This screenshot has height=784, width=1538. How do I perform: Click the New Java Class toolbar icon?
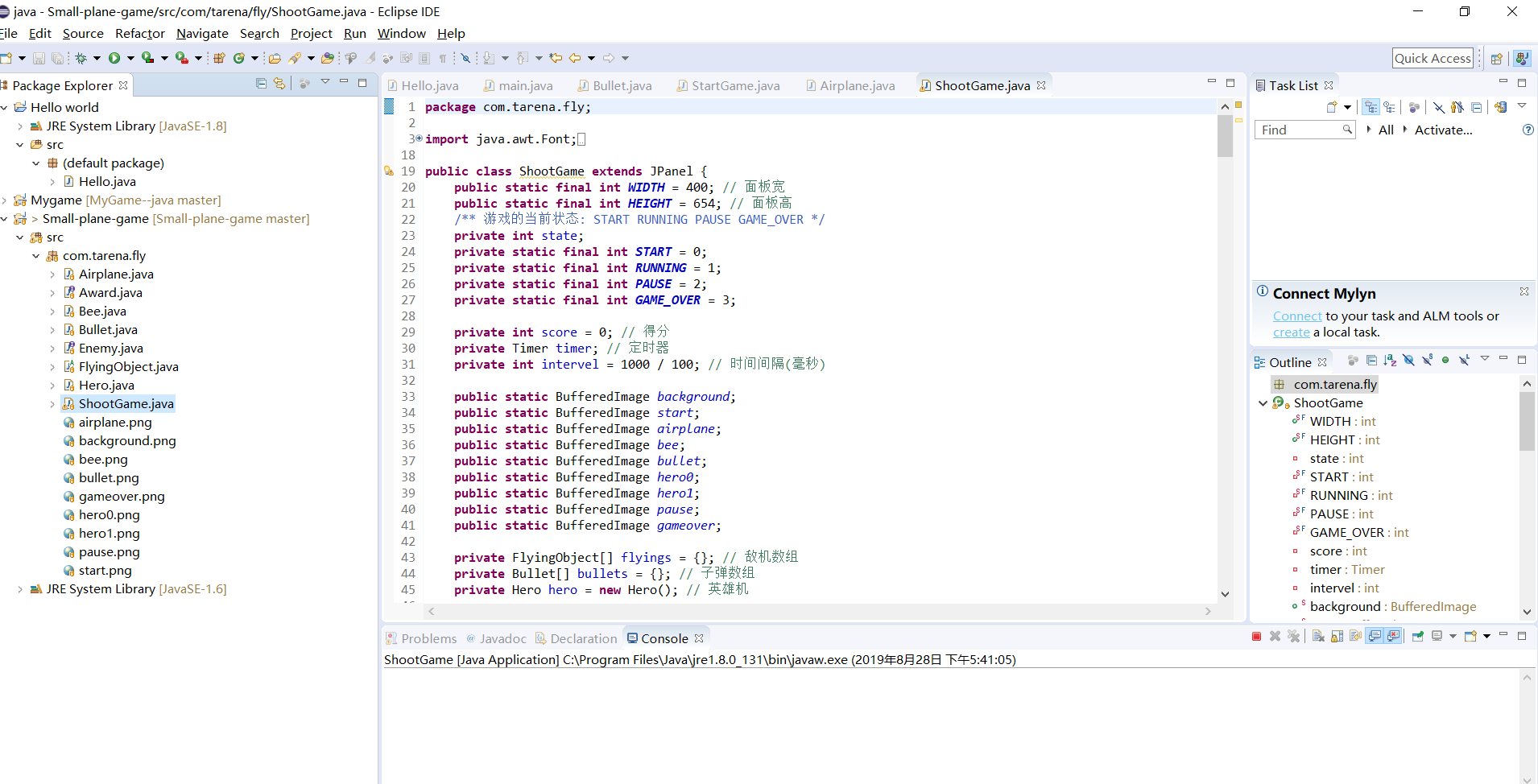click(239, 58)
